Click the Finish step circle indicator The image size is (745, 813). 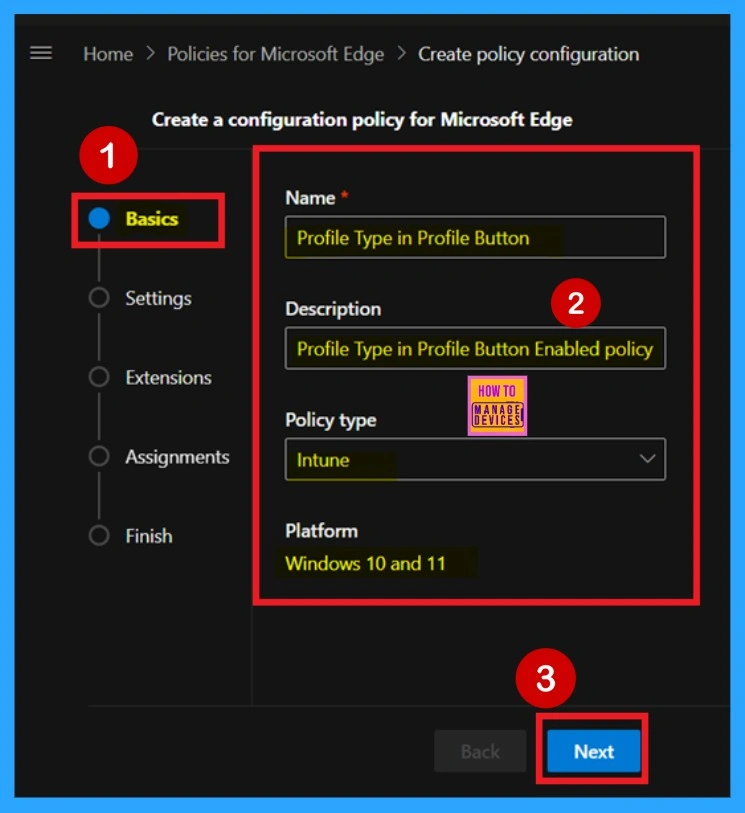coord(99,536)
